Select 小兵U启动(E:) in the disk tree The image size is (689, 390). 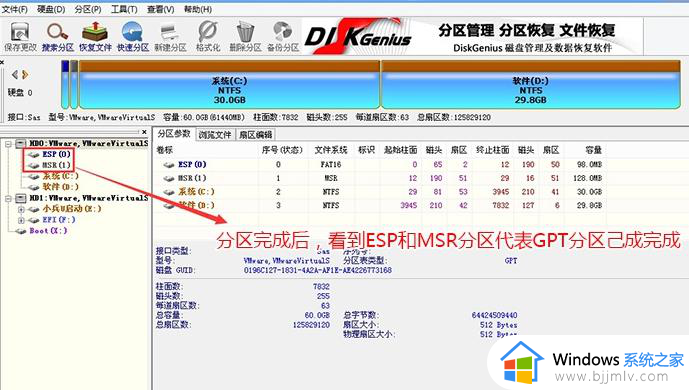(x=72, y=209)
